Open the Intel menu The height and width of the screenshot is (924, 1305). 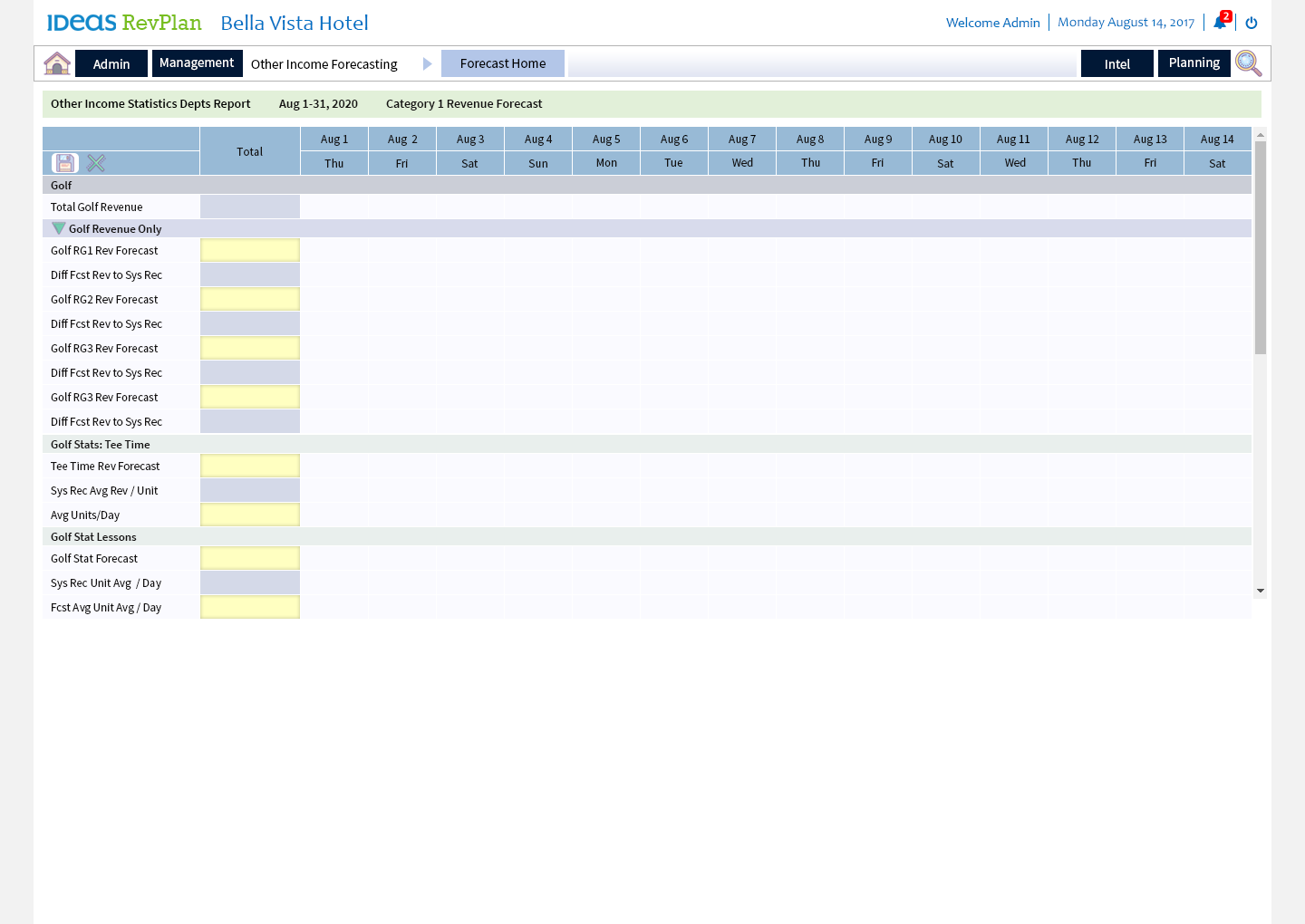coord(1116,63)
